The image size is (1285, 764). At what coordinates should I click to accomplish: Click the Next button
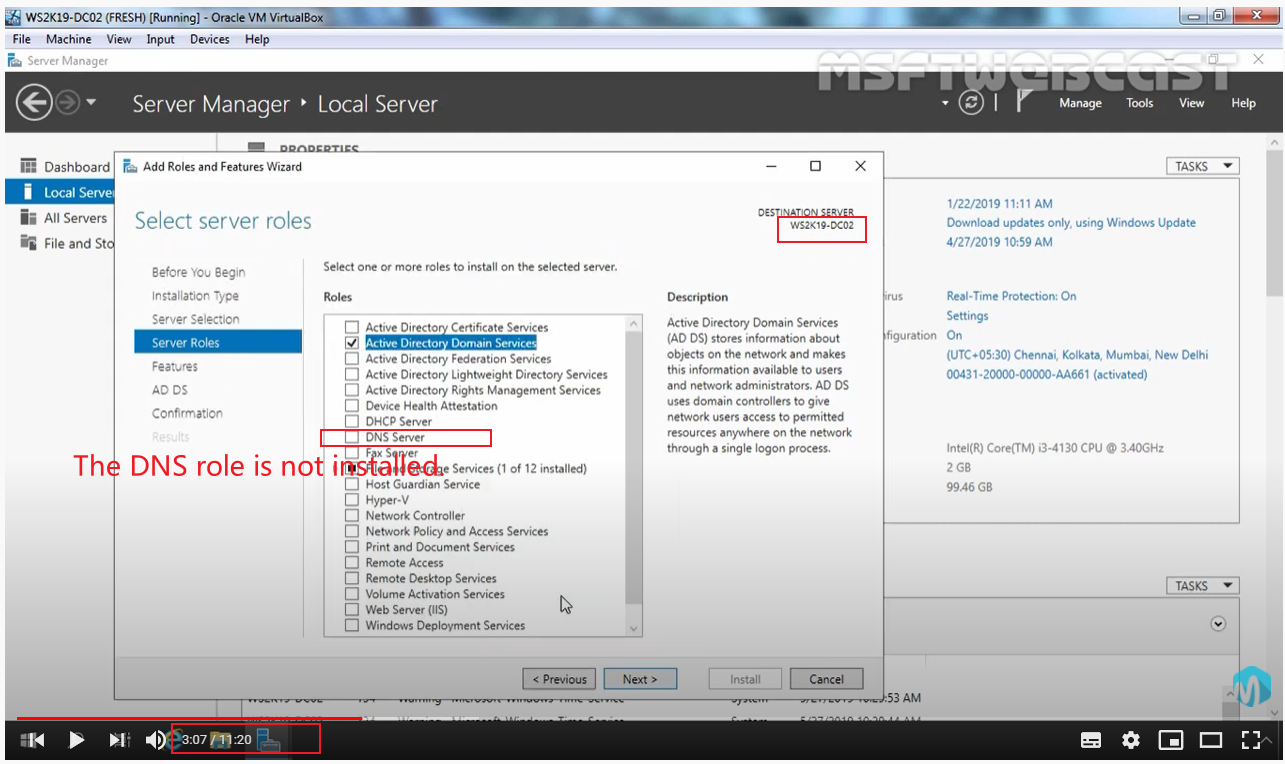(640, 679)
